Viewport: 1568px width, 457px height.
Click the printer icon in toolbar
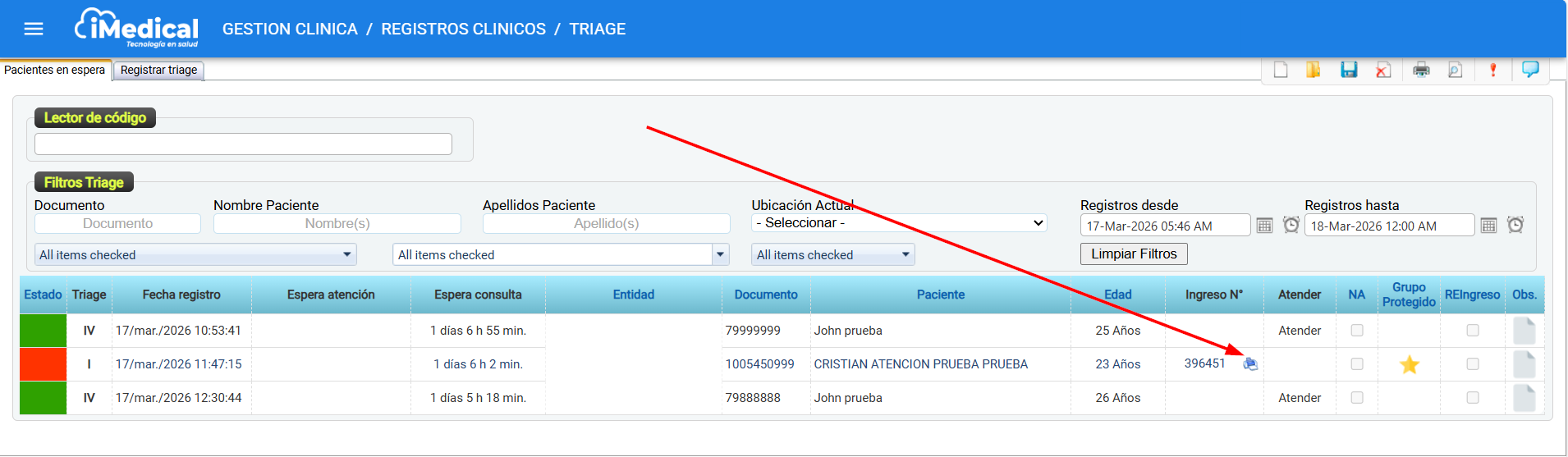click(x=1421, y=70)
